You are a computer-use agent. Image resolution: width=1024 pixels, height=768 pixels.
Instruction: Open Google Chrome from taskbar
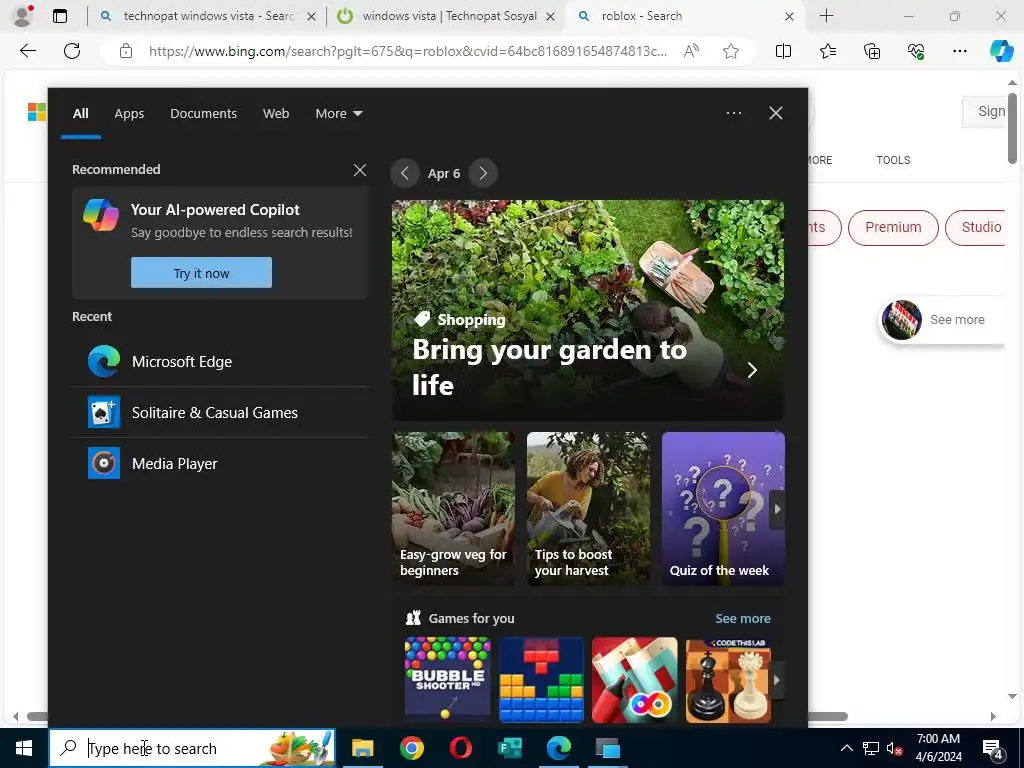411,748
